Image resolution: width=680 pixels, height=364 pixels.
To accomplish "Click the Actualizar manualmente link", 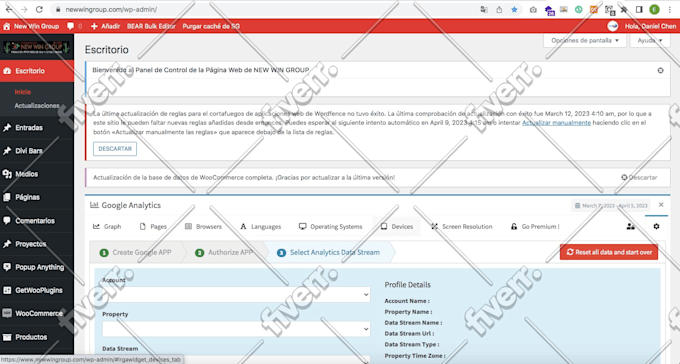I will [556, 123].
